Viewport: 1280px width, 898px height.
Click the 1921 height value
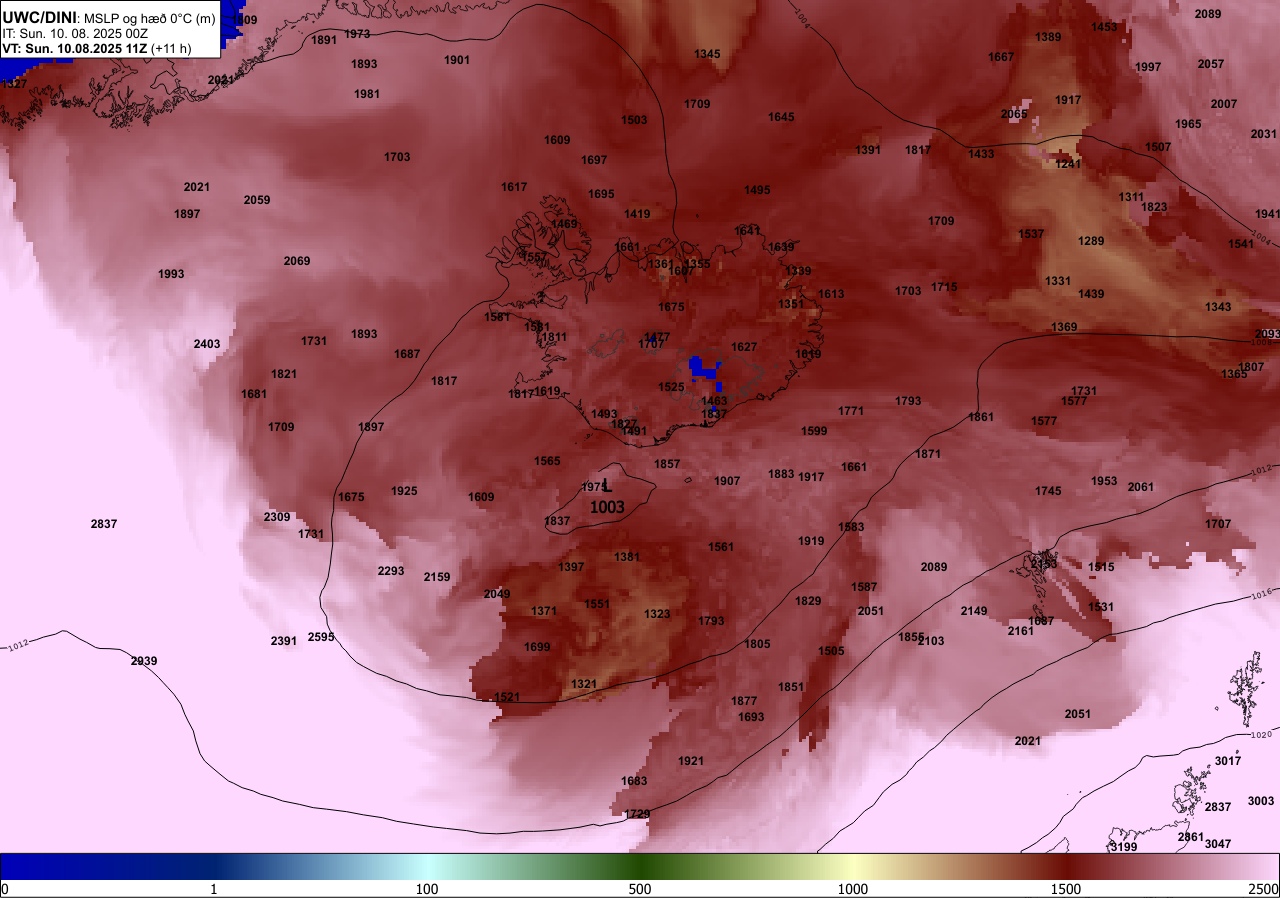(691, 761)
